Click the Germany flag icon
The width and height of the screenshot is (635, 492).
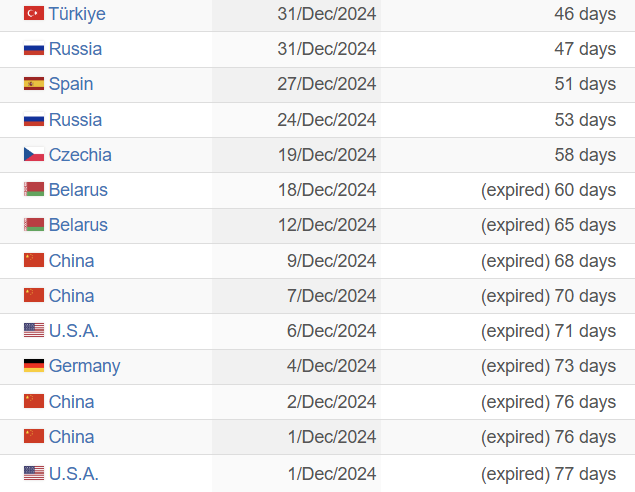34,366
